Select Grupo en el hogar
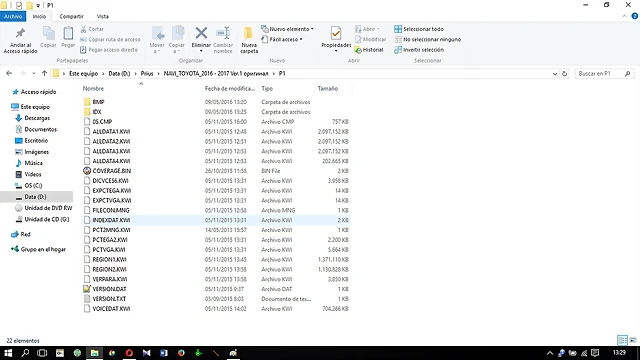 43,249
